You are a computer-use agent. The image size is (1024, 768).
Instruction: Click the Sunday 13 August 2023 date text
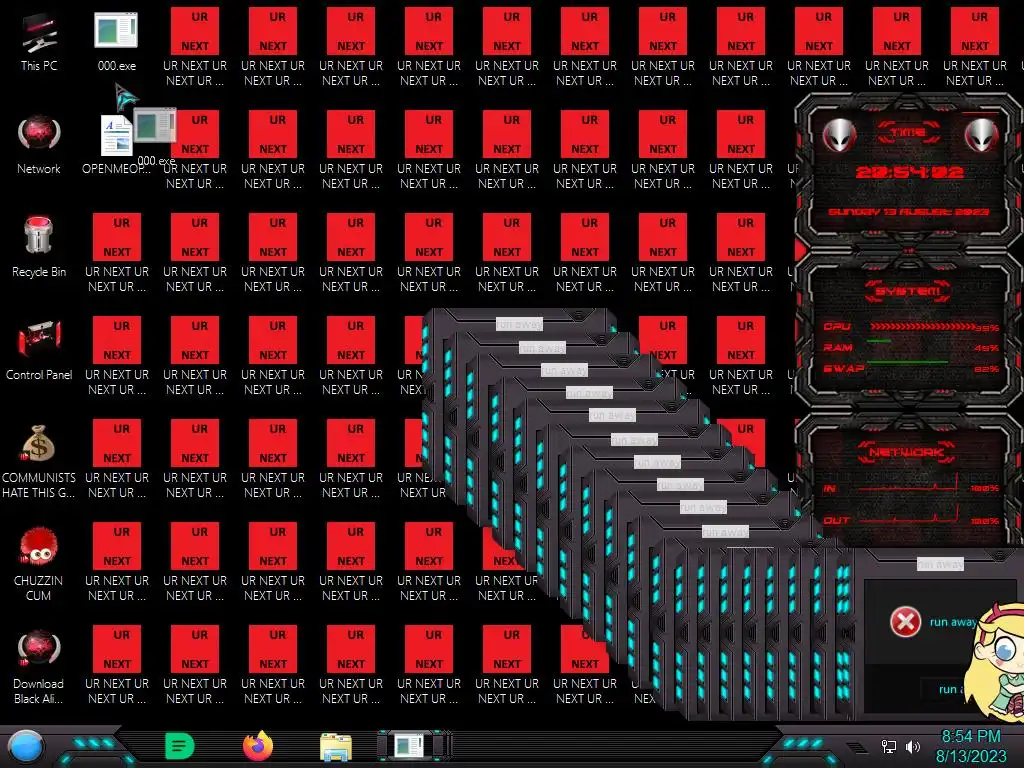908,212
